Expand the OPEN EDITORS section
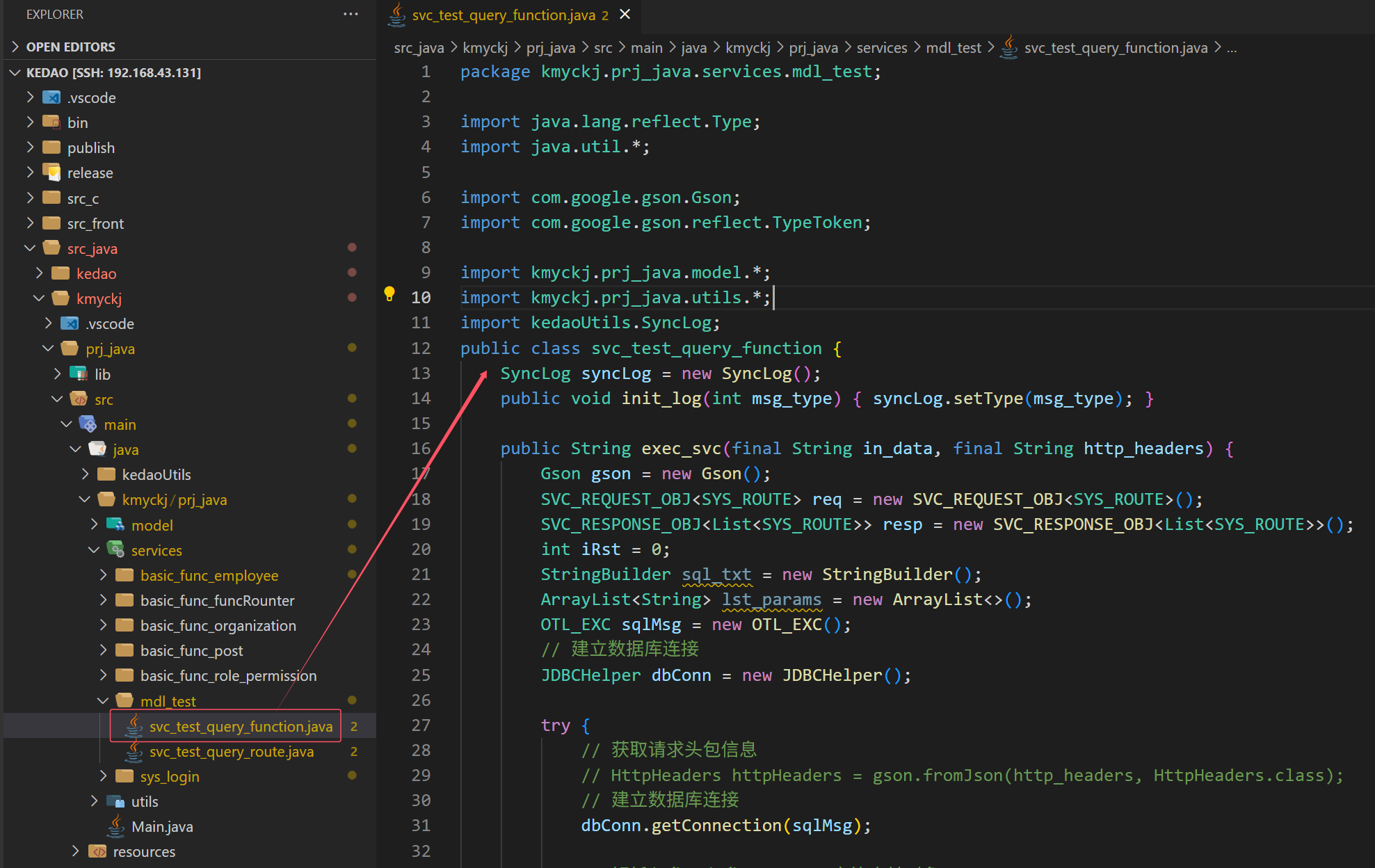 pyautogui.click(x=15, y=47)
